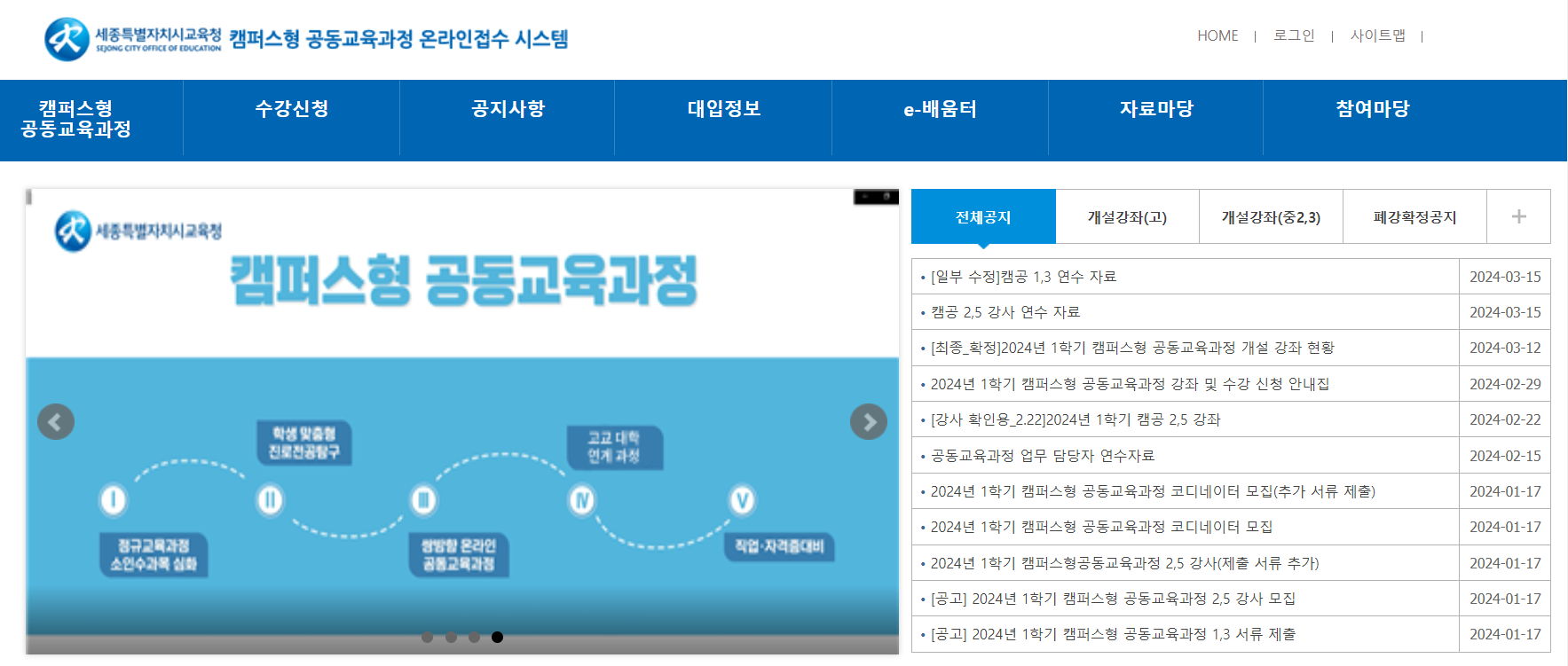The image size is (1568, 666).
Task: Switch to the 개설강좌(중2,3) tab
Action: tap(1271, 216)
